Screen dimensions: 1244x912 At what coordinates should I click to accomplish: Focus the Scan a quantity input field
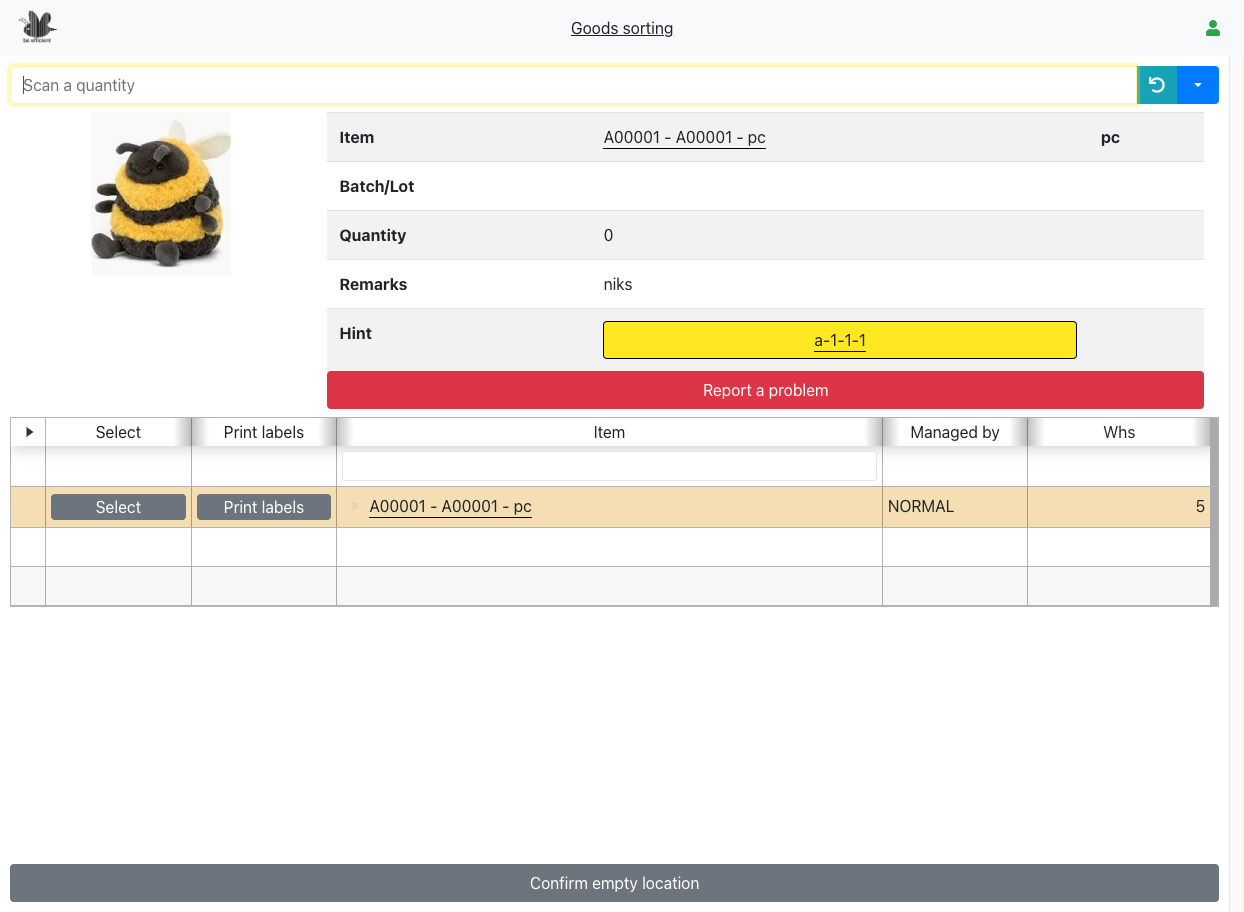point(572,85)
